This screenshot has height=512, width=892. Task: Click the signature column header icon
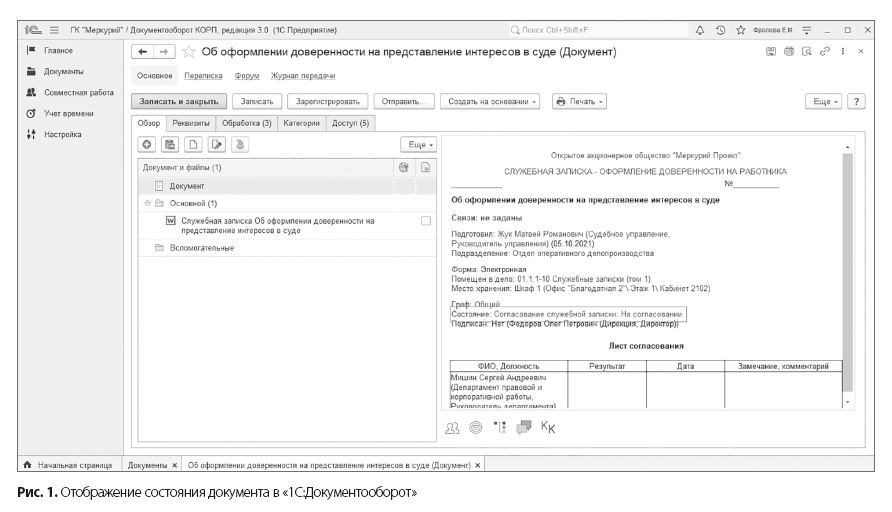(x=404, y=167)
